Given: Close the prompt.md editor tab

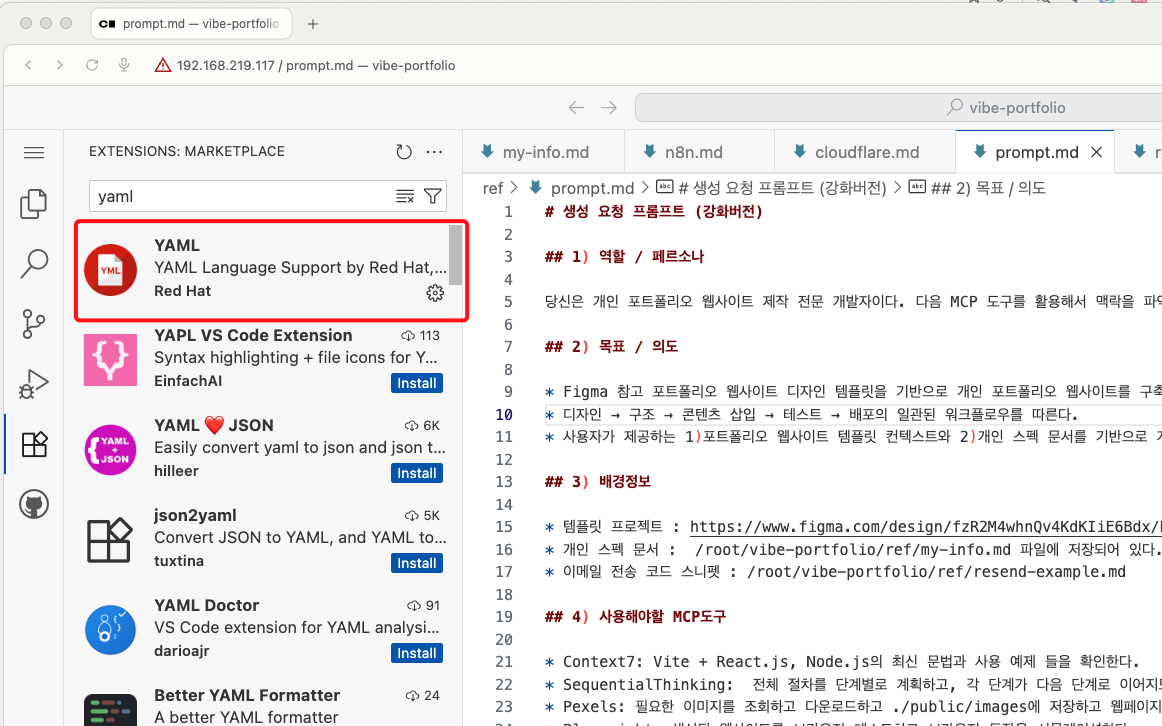Looking at the screenshot, I should coord(1097,152).
